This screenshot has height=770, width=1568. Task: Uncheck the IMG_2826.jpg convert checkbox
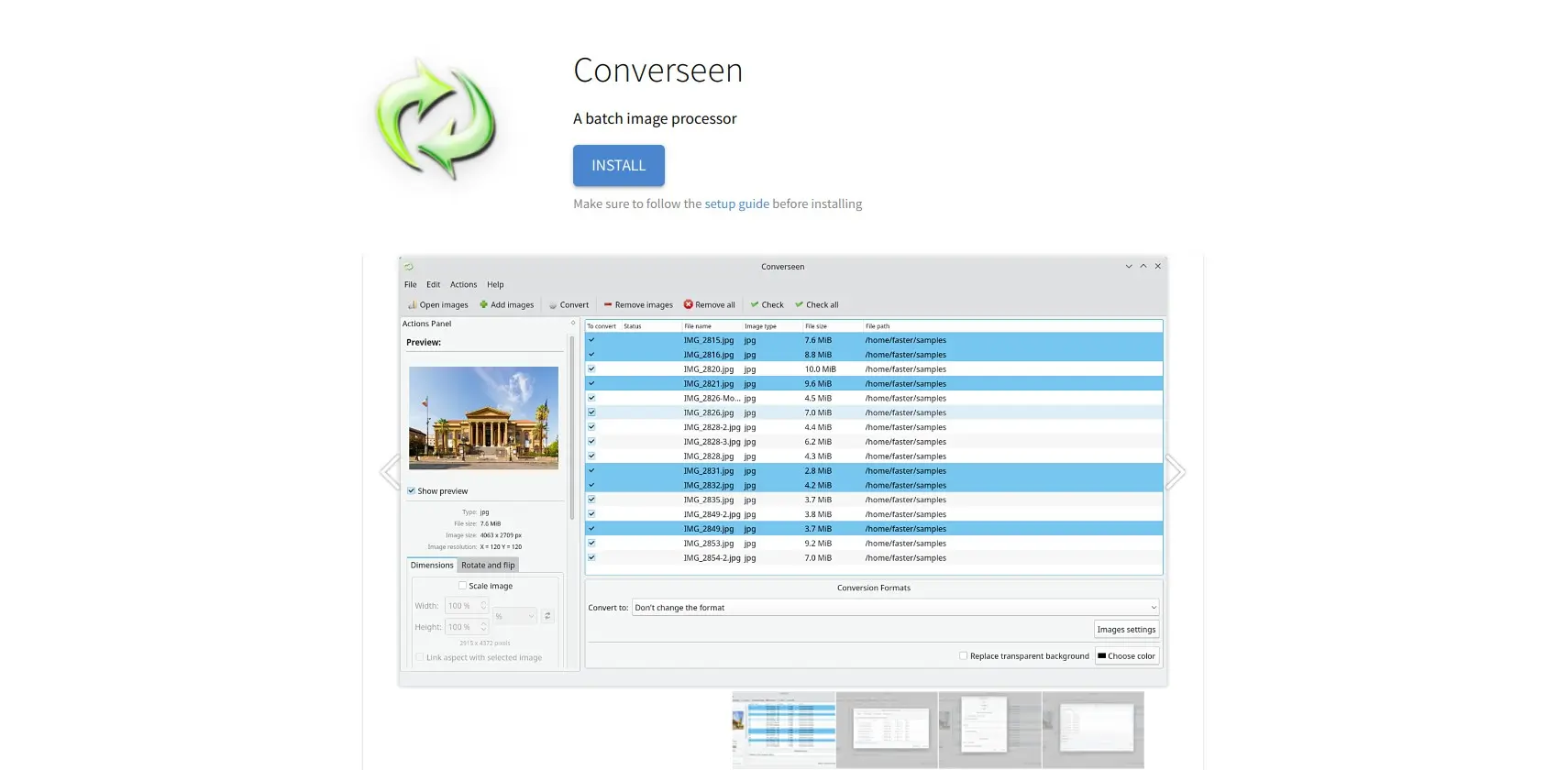[591, 412]
